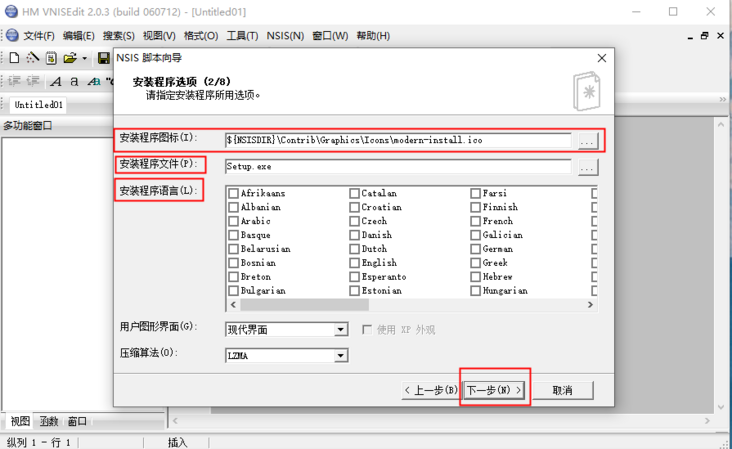Click the editor horizontal scrollbar right arrow

(707, 421)
